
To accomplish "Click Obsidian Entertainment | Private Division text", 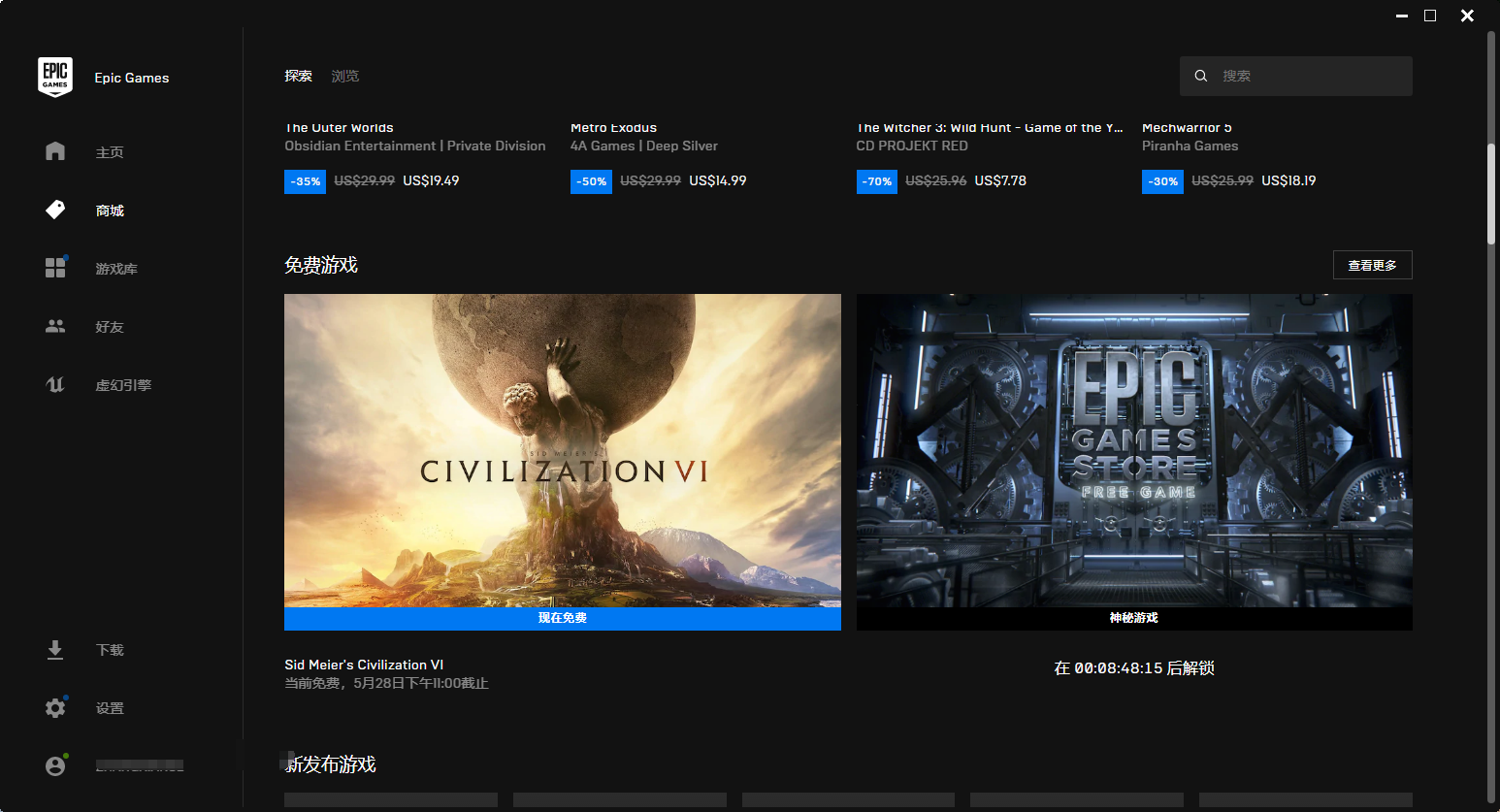I will tap(415, 146).
